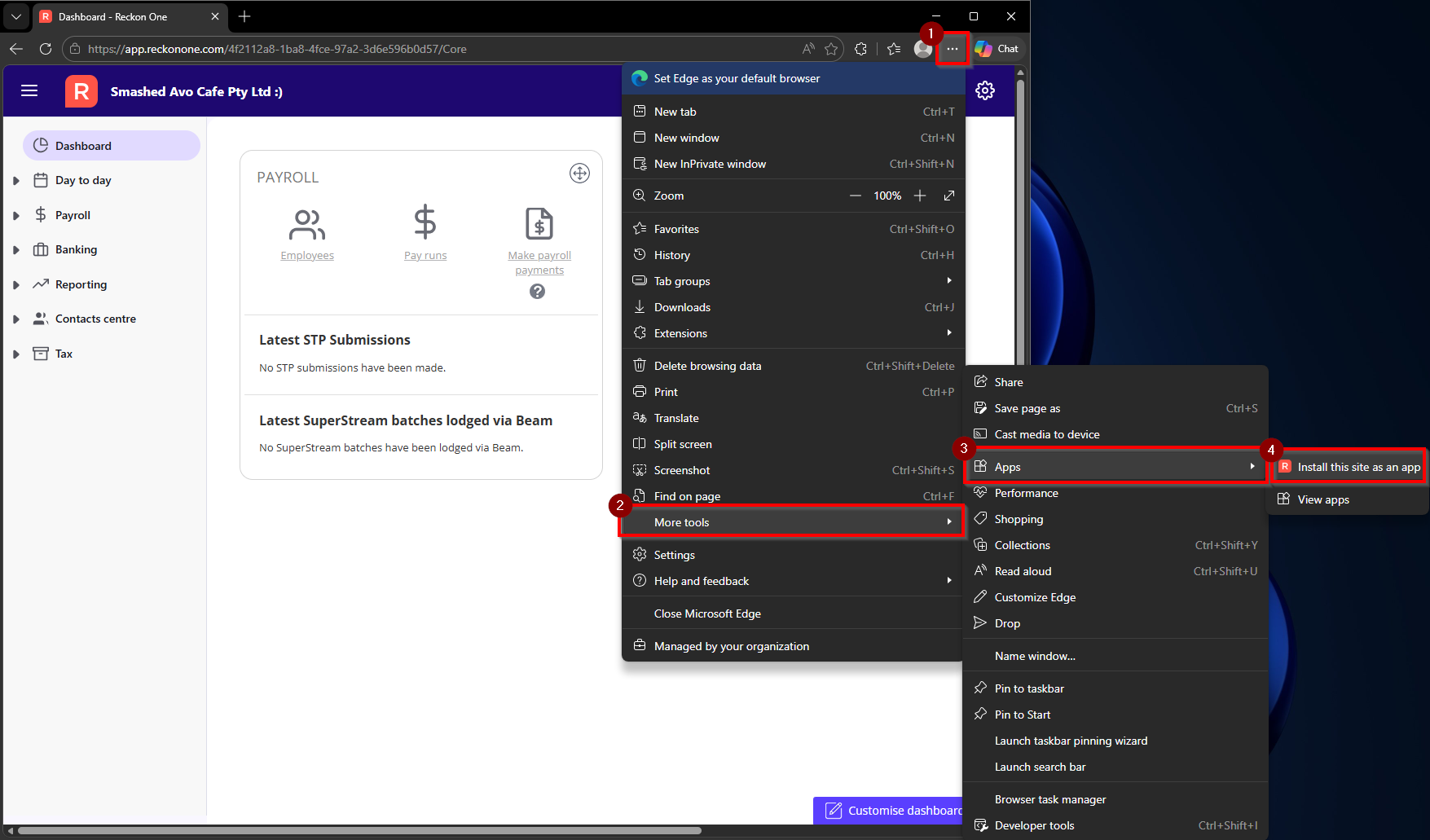This screenshot has height=840, width=1430.
Task: Choose New InPrivate window
Action: pos(794,164)
